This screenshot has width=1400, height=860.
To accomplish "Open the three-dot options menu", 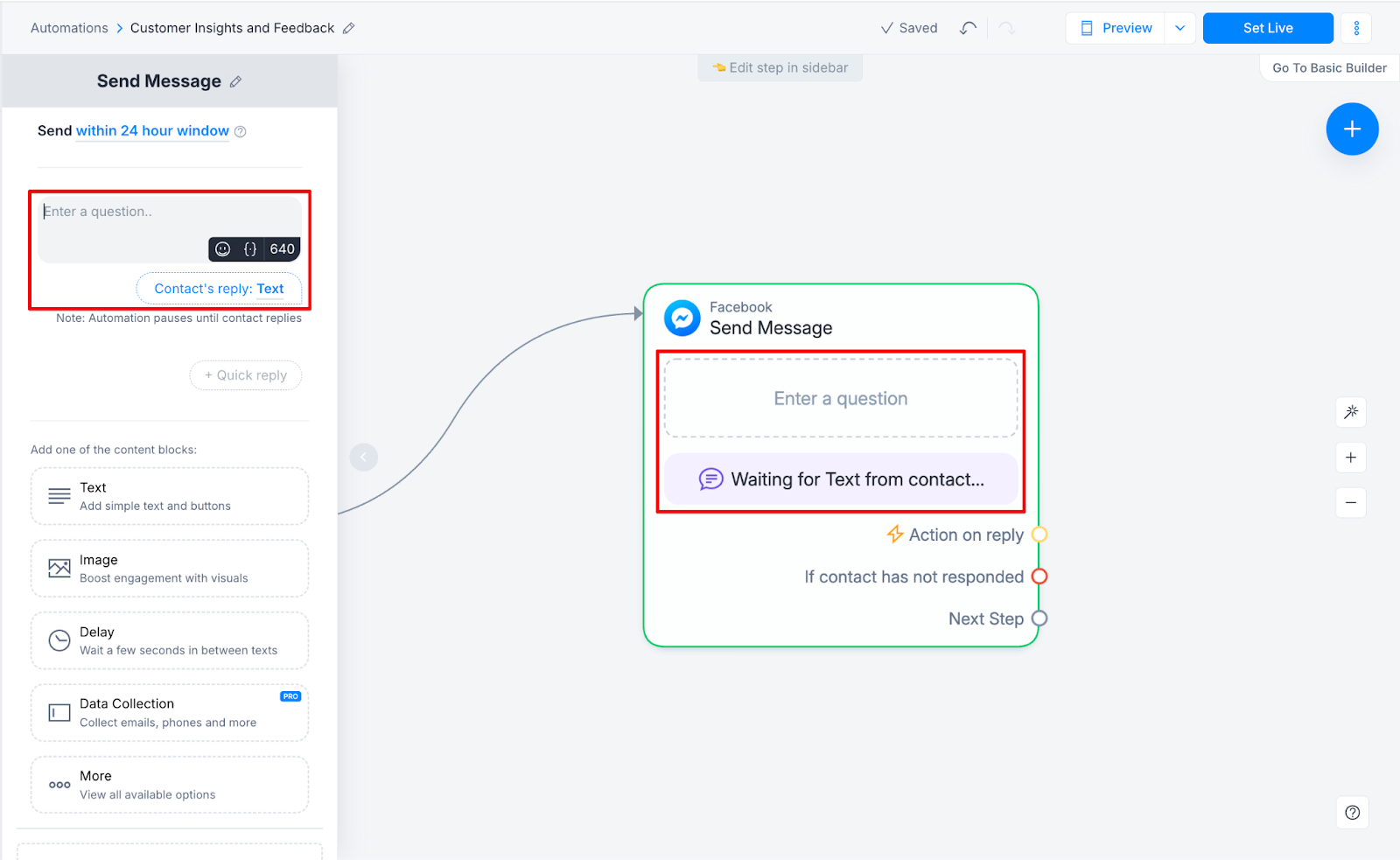I will point(1356,28).
